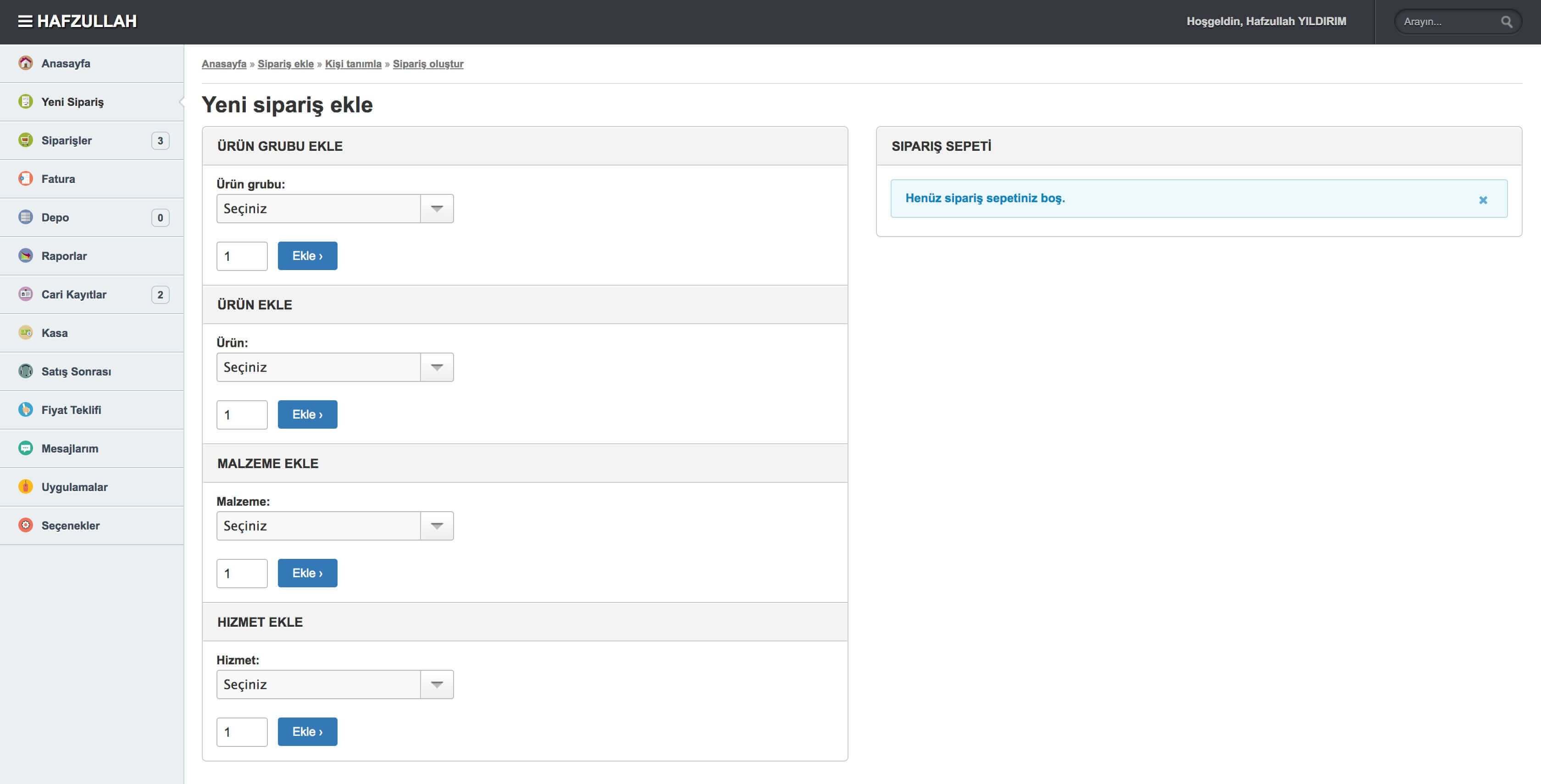This screenshot has width=1541, height=784.
Task: Click the Seçenekler settings icon
Action: point(25,525)
